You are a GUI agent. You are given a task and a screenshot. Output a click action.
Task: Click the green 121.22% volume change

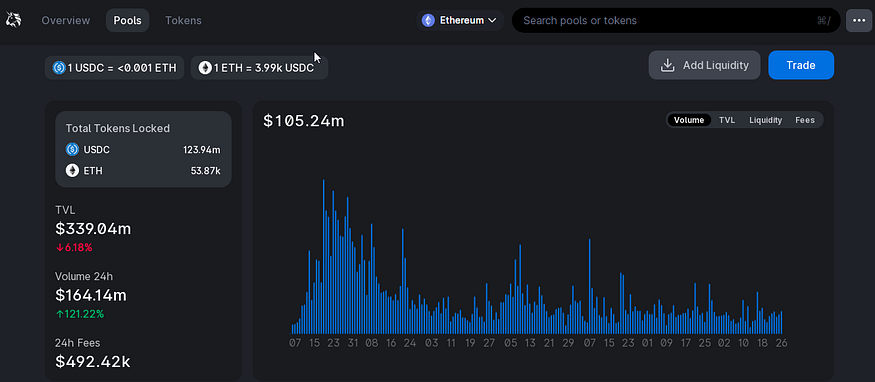point(80,314)
